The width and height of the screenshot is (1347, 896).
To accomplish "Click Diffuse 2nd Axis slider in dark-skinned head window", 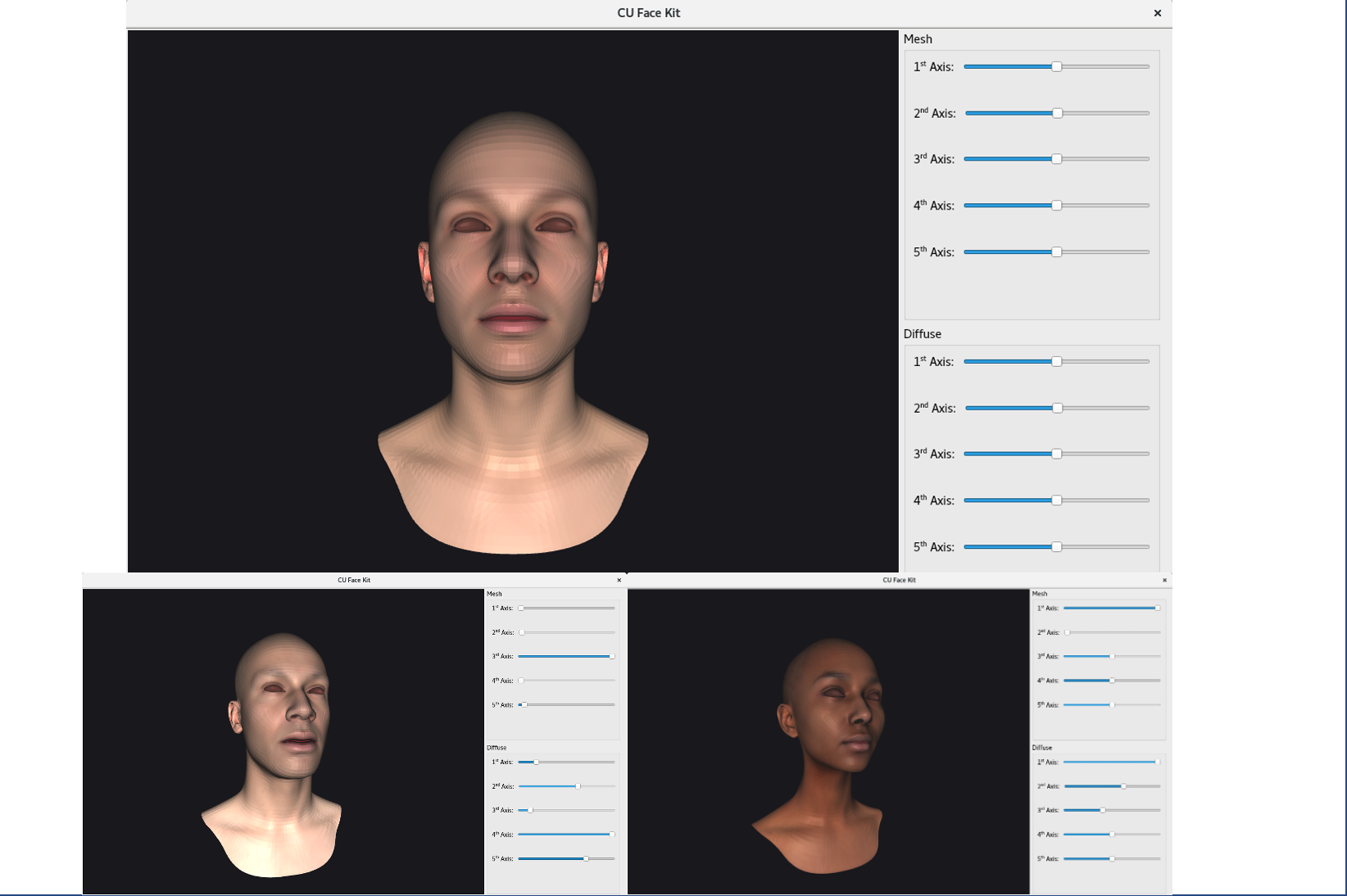I will [1112, 786].
